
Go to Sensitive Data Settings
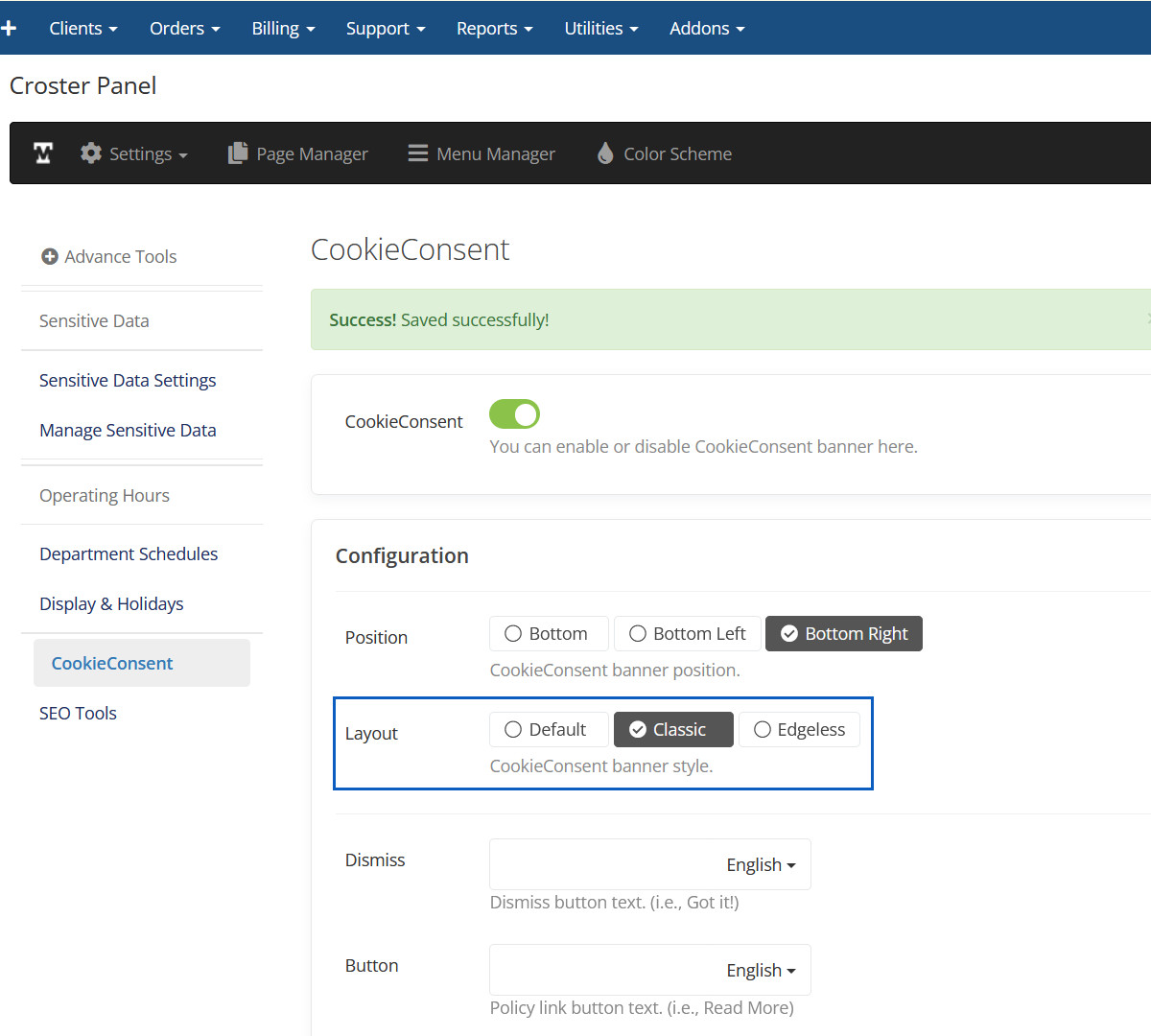128,381
